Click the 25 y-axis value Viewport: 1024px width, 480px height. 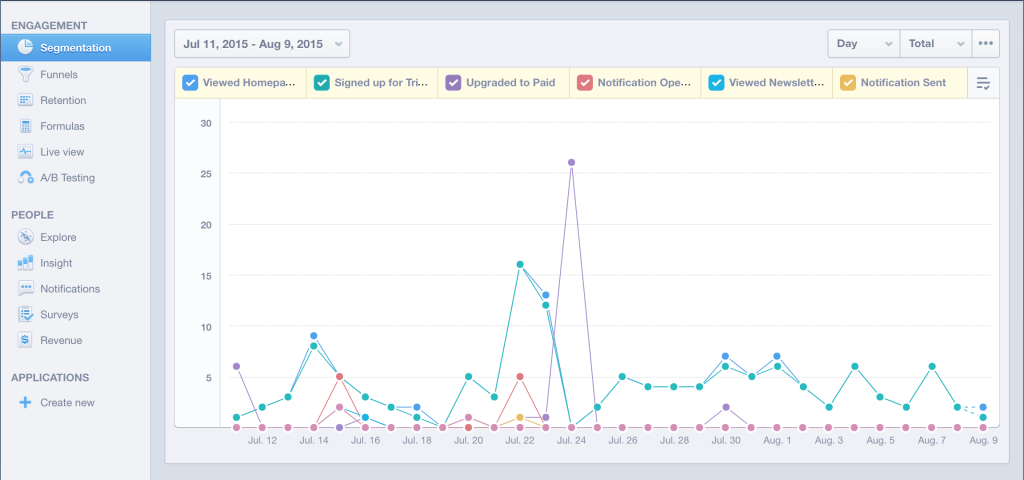click(206, 174)
